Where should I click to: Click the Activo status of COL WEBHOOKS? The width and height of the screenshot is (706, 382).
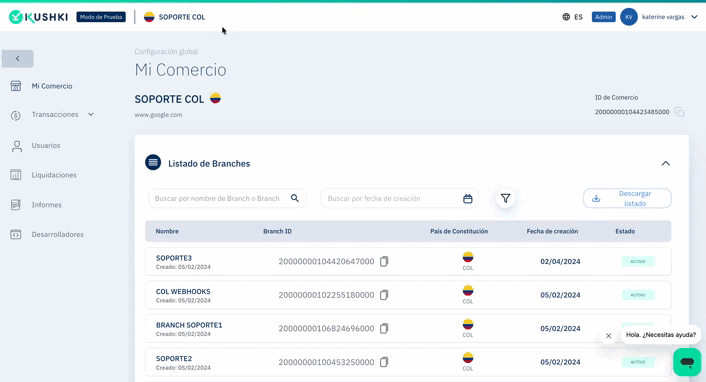click(x=638, y=295)
